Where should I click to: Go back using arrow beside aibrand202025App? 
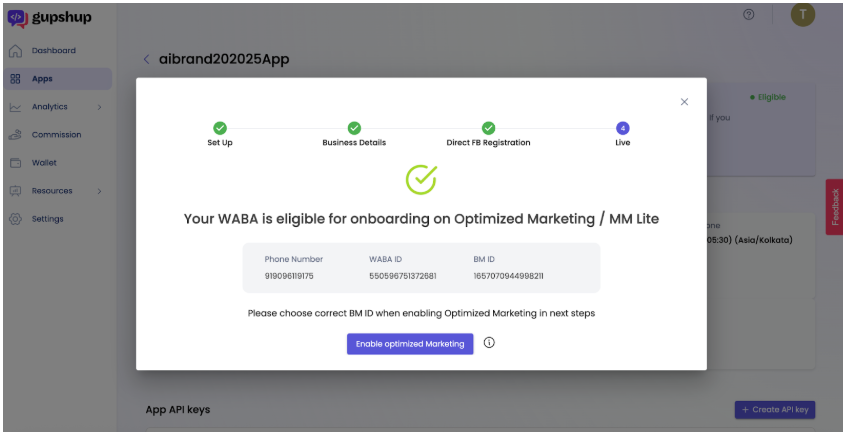point(146,59)
